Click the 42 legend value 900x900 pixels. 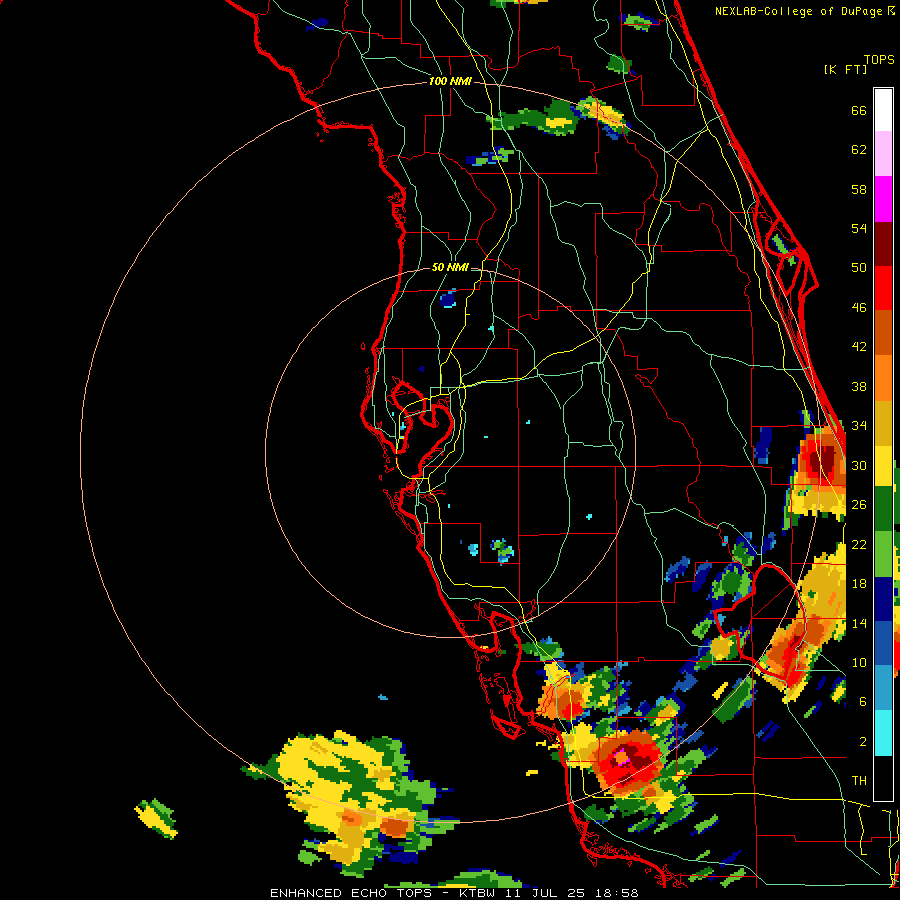point(859,347)
